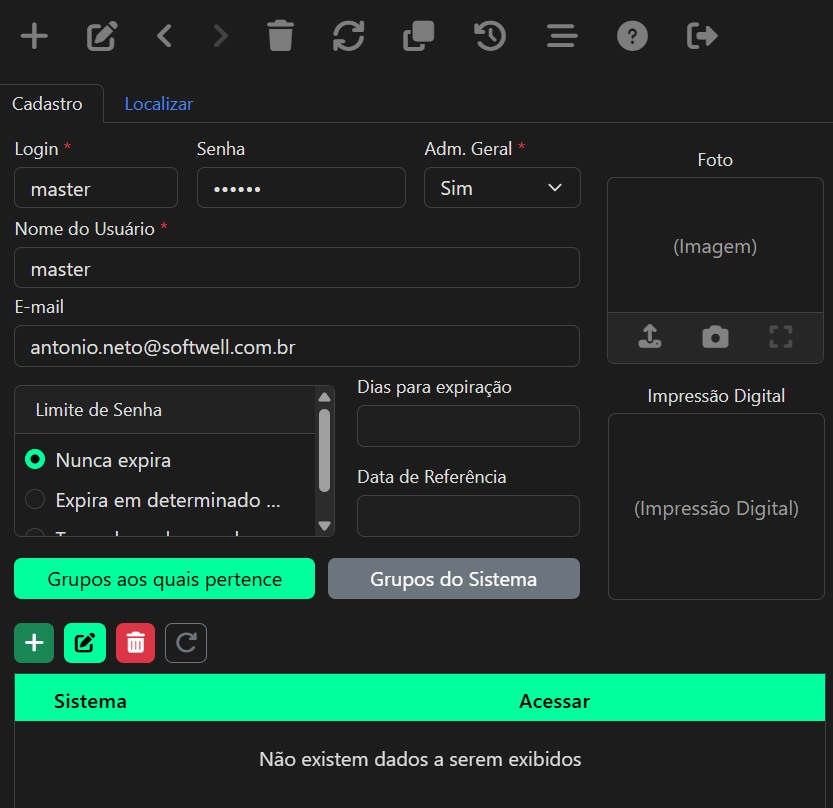The width and height of the screenshot is (833, 808).
Task: Open the history clock icon
Action: pos(490,36)
